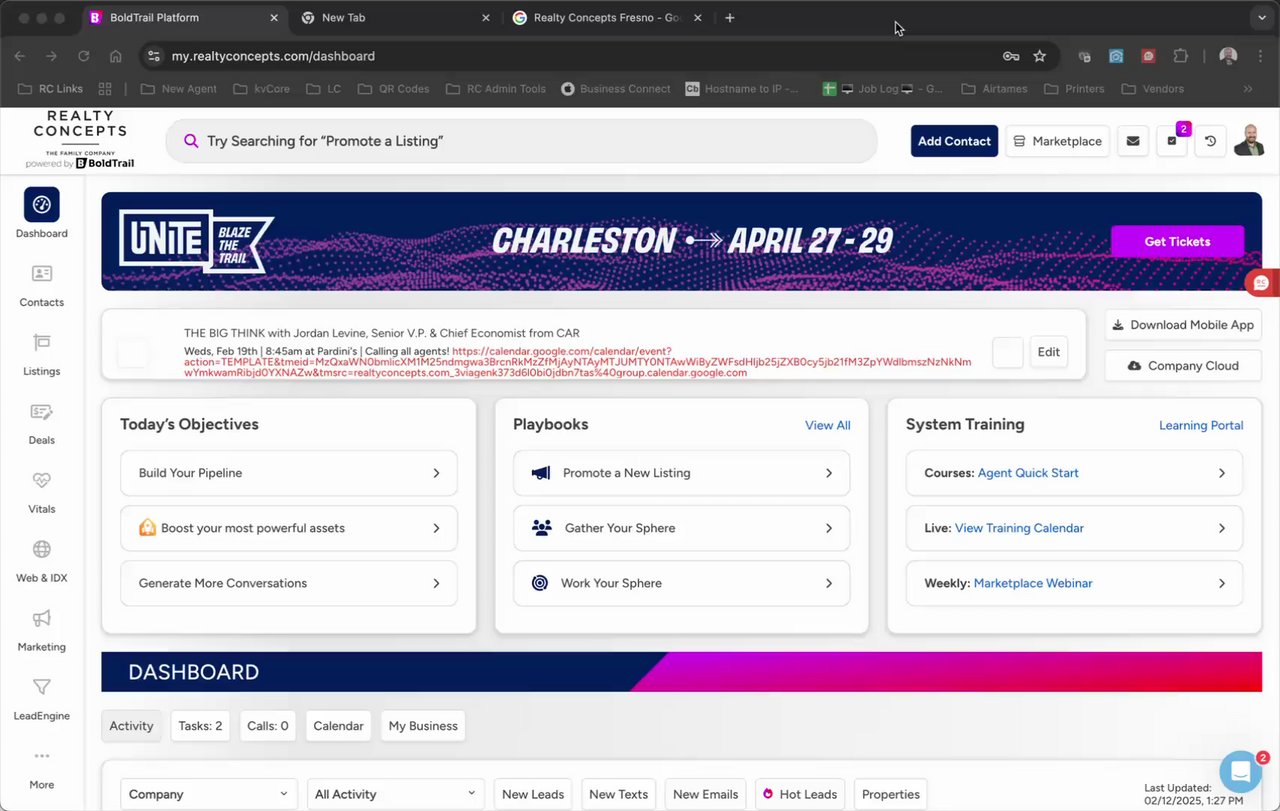Viewport: 1280px width, 811px height.
Task: Click the Realty Concepts logo
Action: pyautogui.click(x=80, y=140)
